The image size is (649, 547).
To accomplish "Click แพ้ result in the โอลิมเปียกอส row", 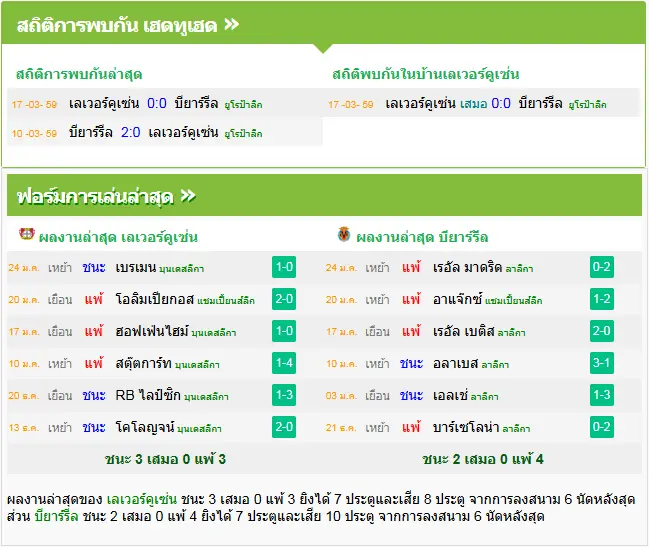I will (94, 299).
